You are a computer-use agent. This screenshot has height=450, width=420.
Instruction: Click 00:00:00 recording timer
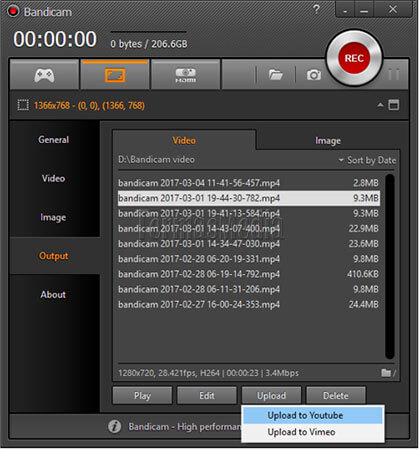[55, 39]
